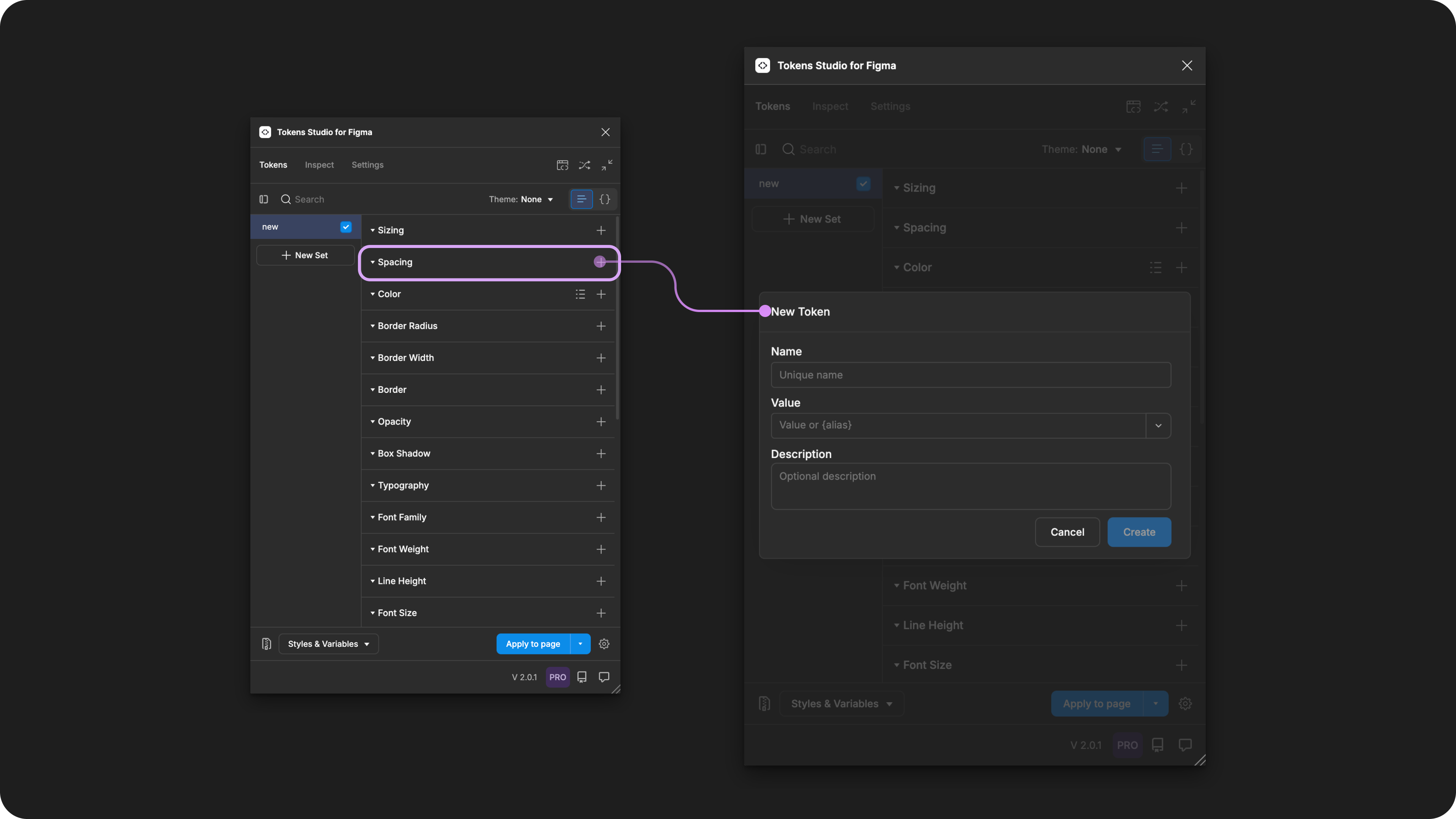Switch to list view in left panel
Image resolution: width=1456 pixels, height=819 pixels.
[x=581, y=199]
